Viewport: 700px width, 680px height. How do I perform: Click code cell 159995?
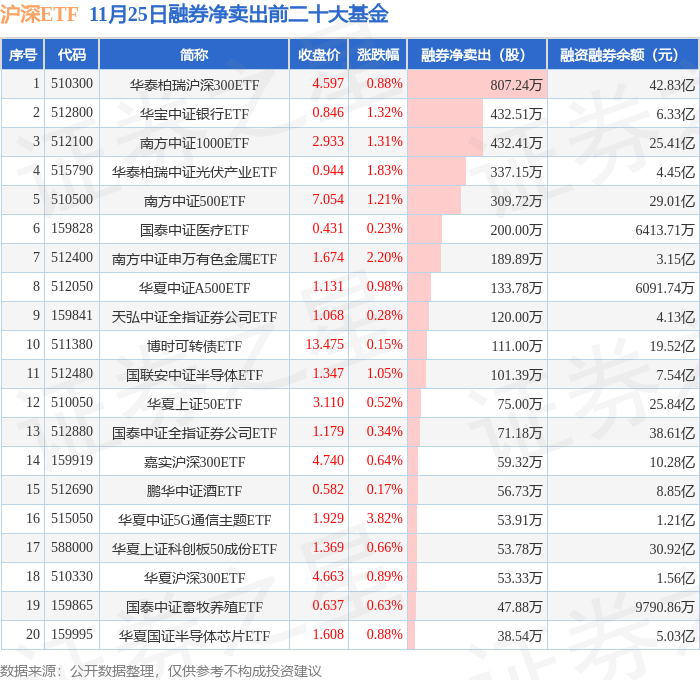72,635
